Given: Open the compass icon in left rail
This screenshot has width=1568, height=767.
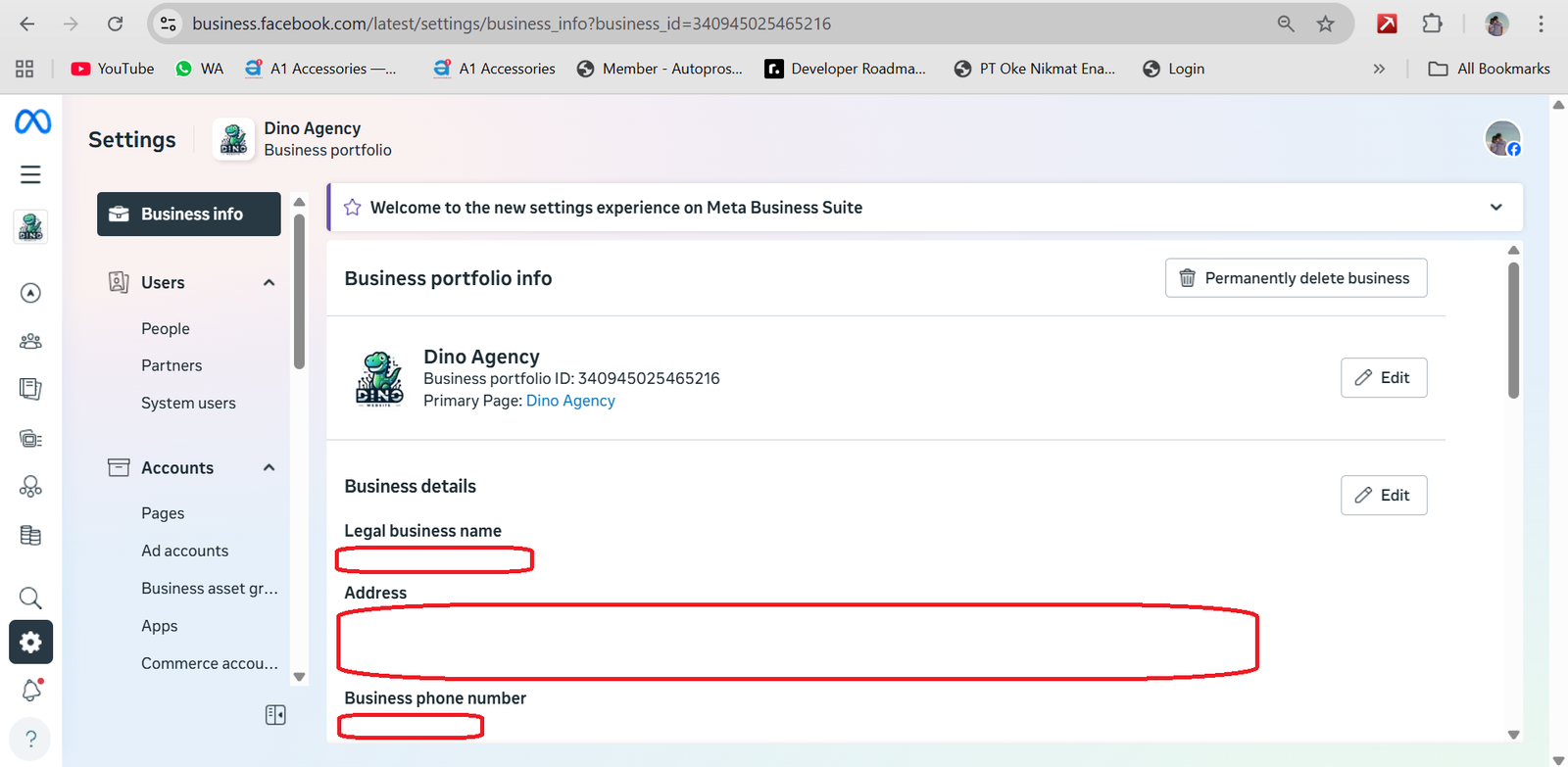Looking at the screenshot, I should 30,293.
